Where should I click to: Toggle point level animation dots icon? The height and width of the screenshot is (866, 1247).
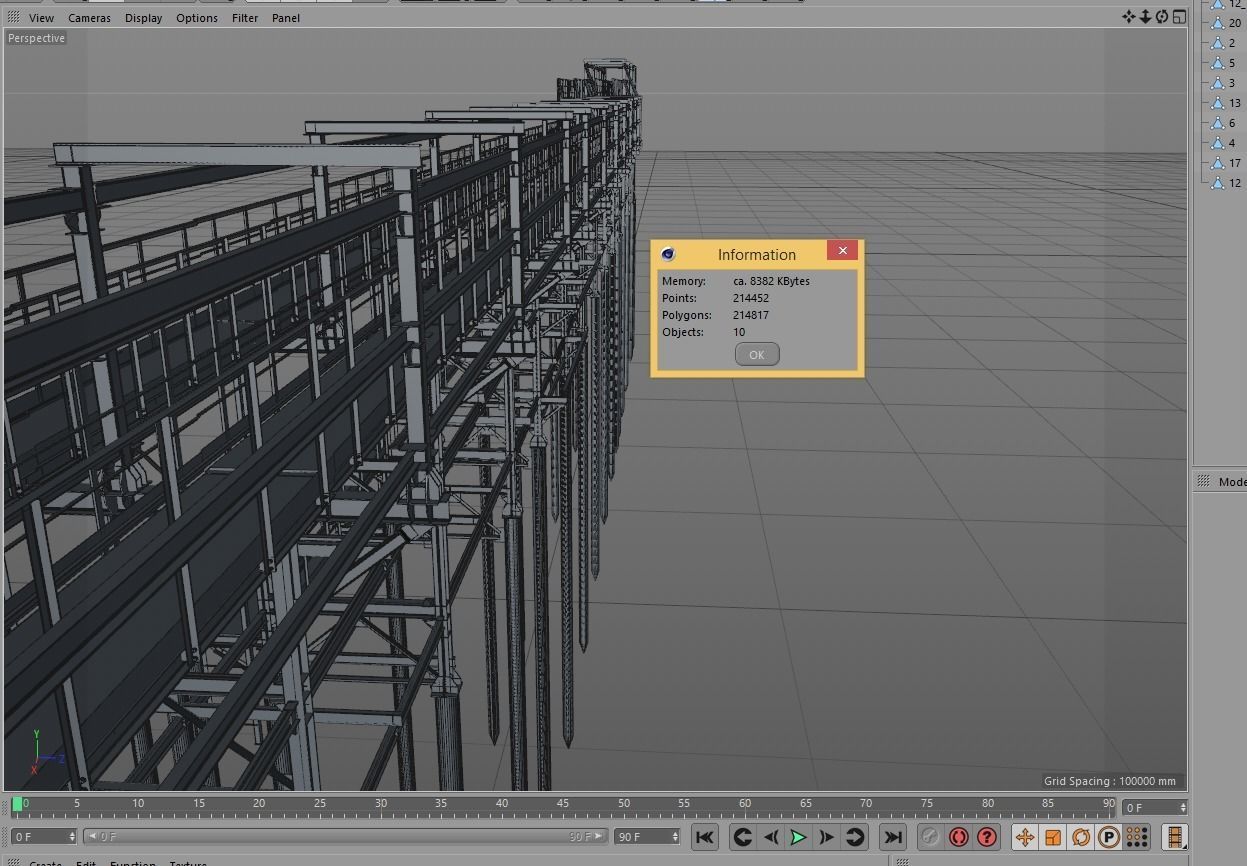coord(1136,837)
